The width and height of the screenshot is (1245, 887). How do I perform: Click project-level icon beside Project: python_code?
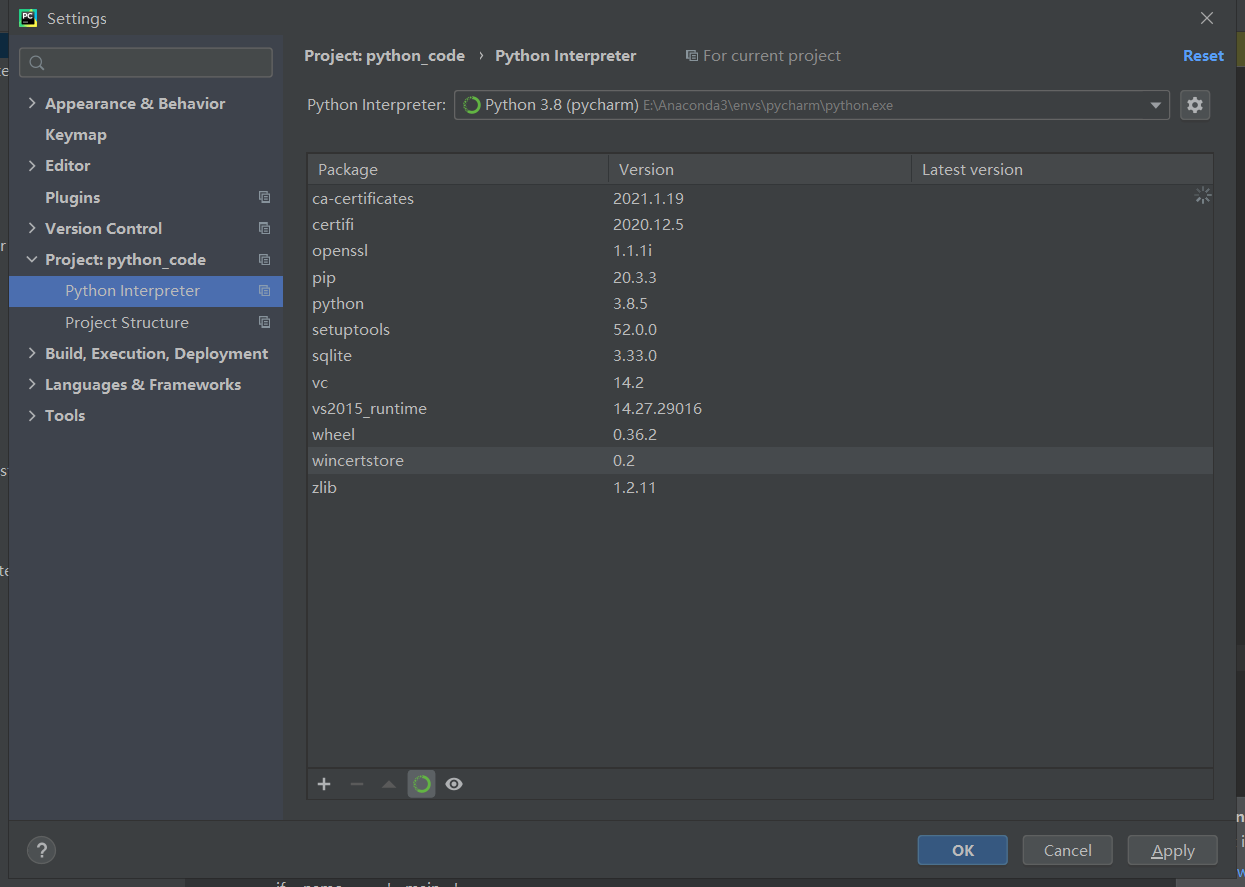click(264, 259)
